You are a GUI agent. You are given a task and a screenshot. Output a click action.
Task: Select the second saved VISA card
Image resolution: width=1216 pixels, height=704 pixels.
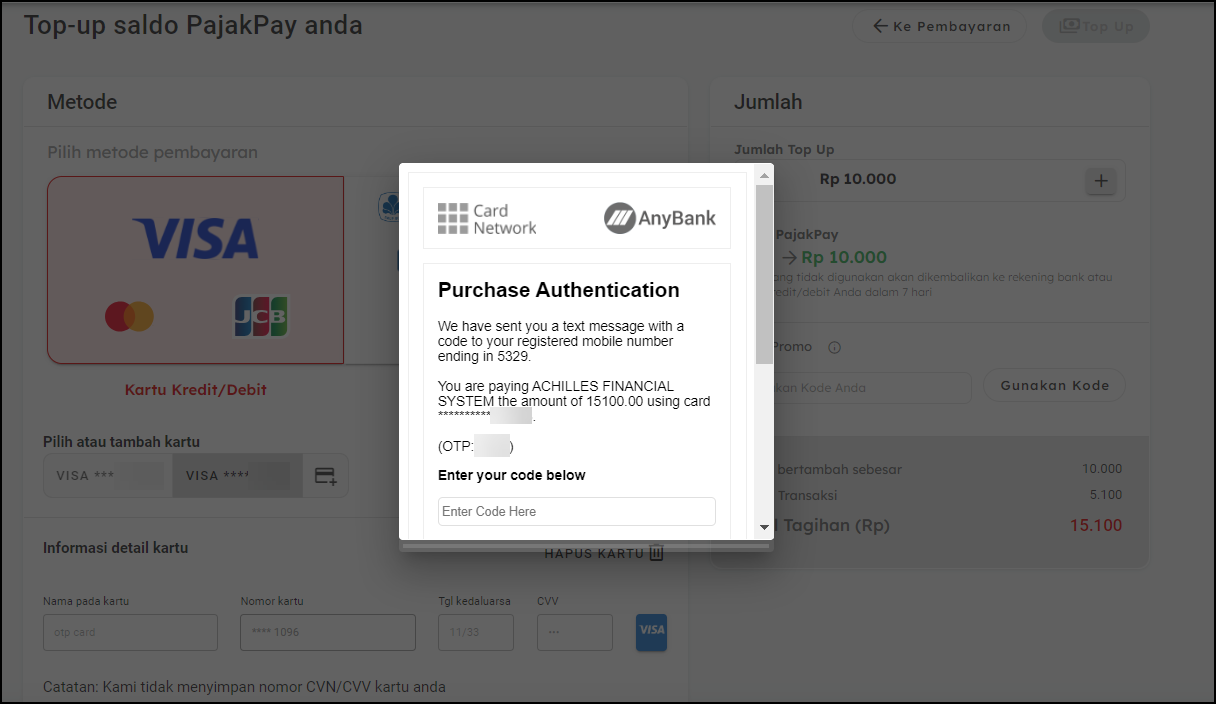pos(237,476)
